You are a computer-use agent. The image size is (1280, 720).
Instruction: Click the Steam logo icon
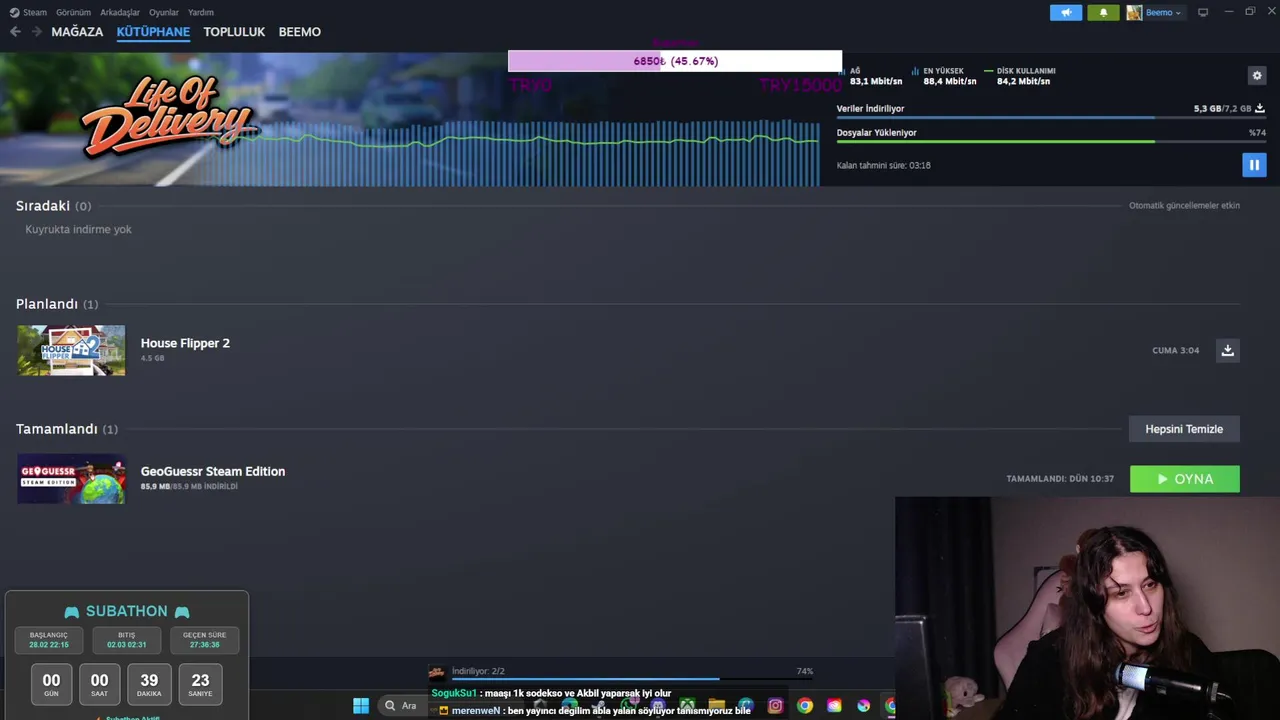pos(14,13)
